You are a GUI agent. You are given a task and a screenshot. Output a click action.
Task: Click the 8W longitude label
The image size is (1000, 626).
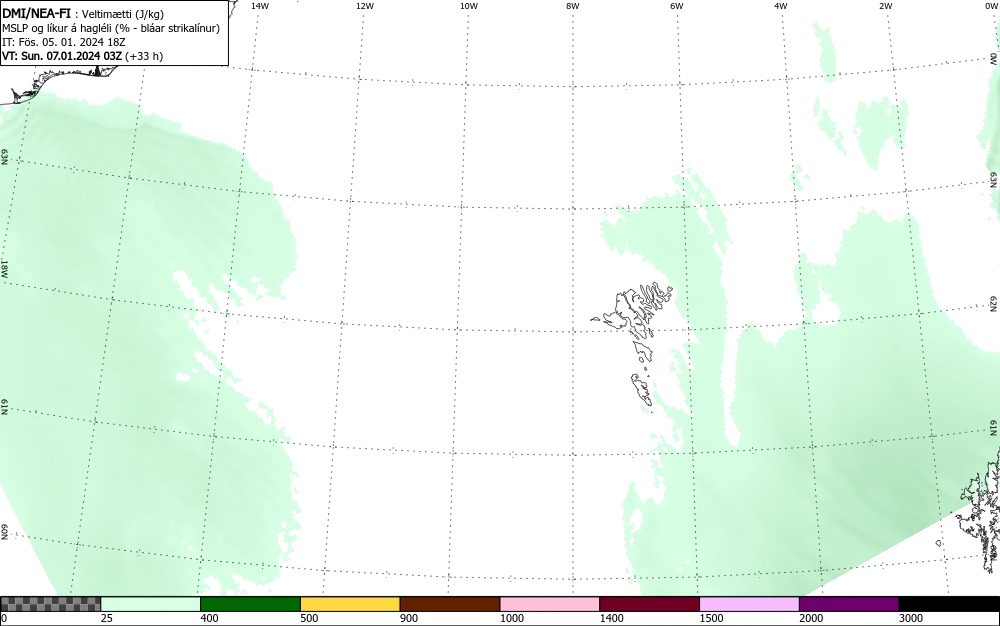[573, 6]
